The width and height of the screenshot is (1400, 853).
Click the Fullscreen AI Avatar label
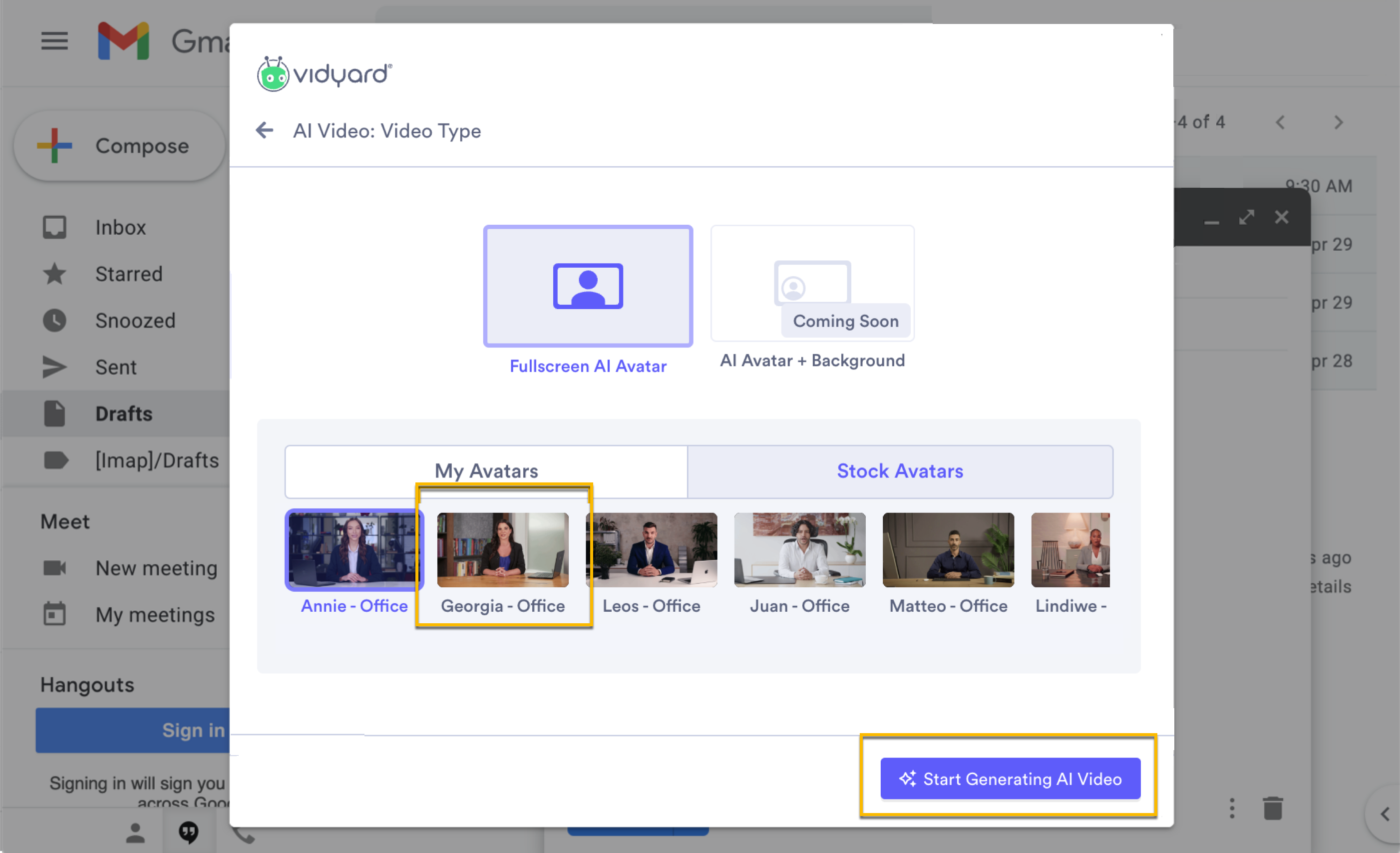click(x=588, y=367)
